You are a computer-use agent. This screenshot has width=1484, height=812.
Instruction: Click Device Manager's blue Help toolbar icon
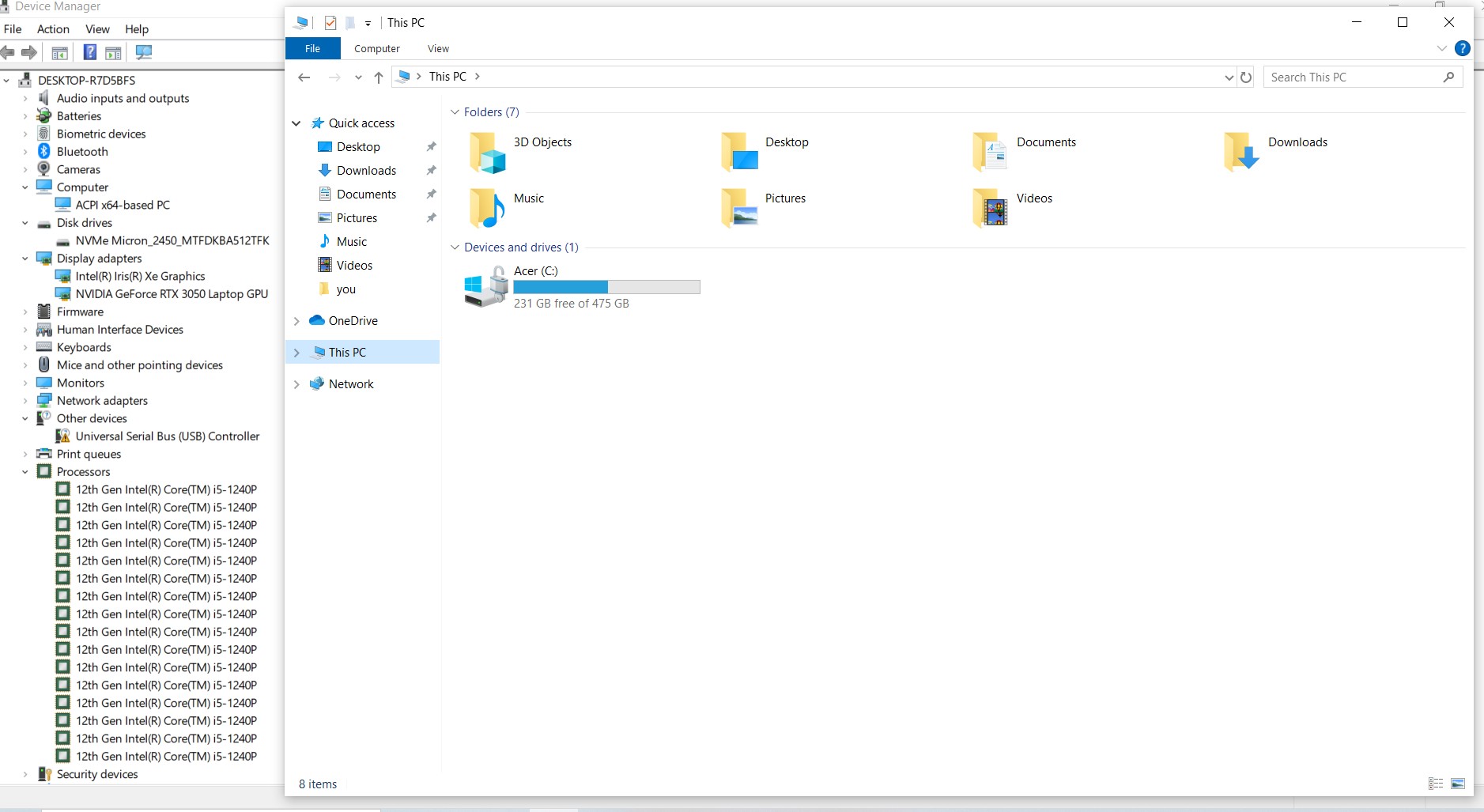(90, 52)
